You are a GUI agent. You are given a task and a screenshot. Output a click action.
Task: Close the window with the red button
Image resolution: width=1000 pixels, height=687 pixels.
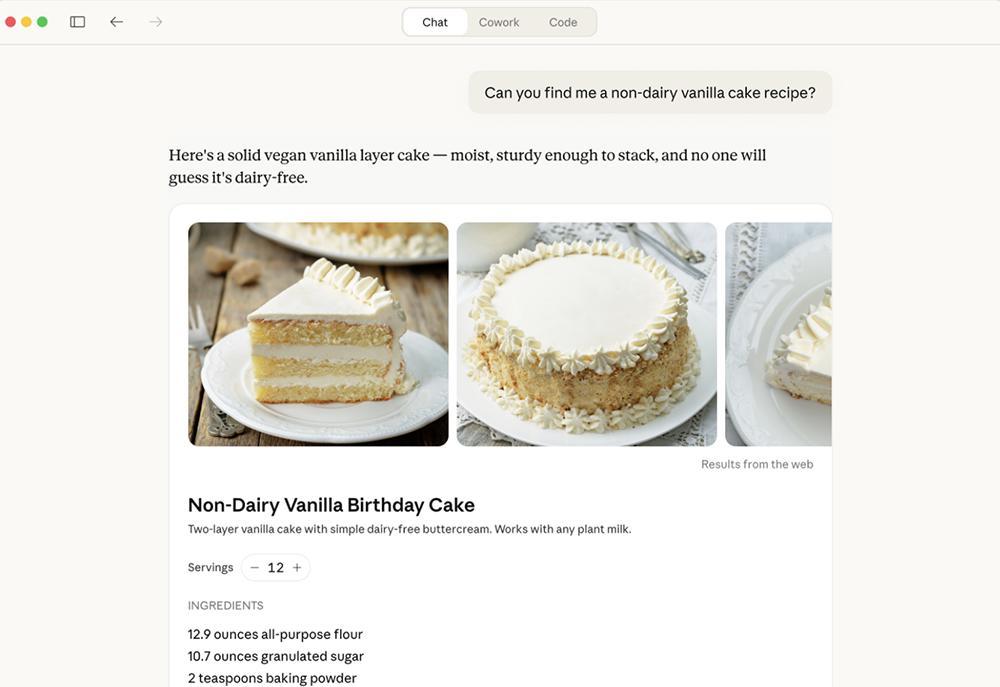pos(11,22)
